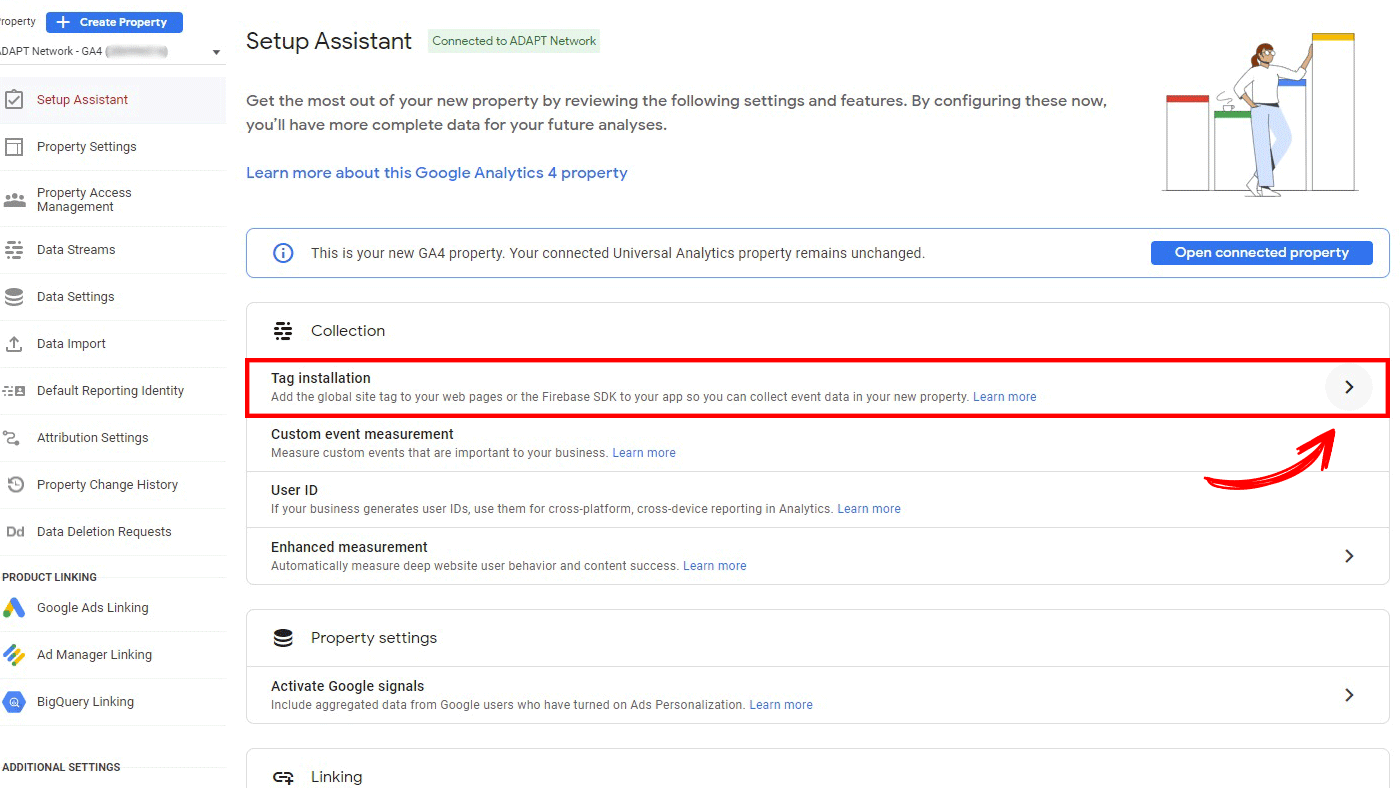Screen dimensions: 1400x788
Task: Expand Activate Google signals chevron
Action: 1349,695
